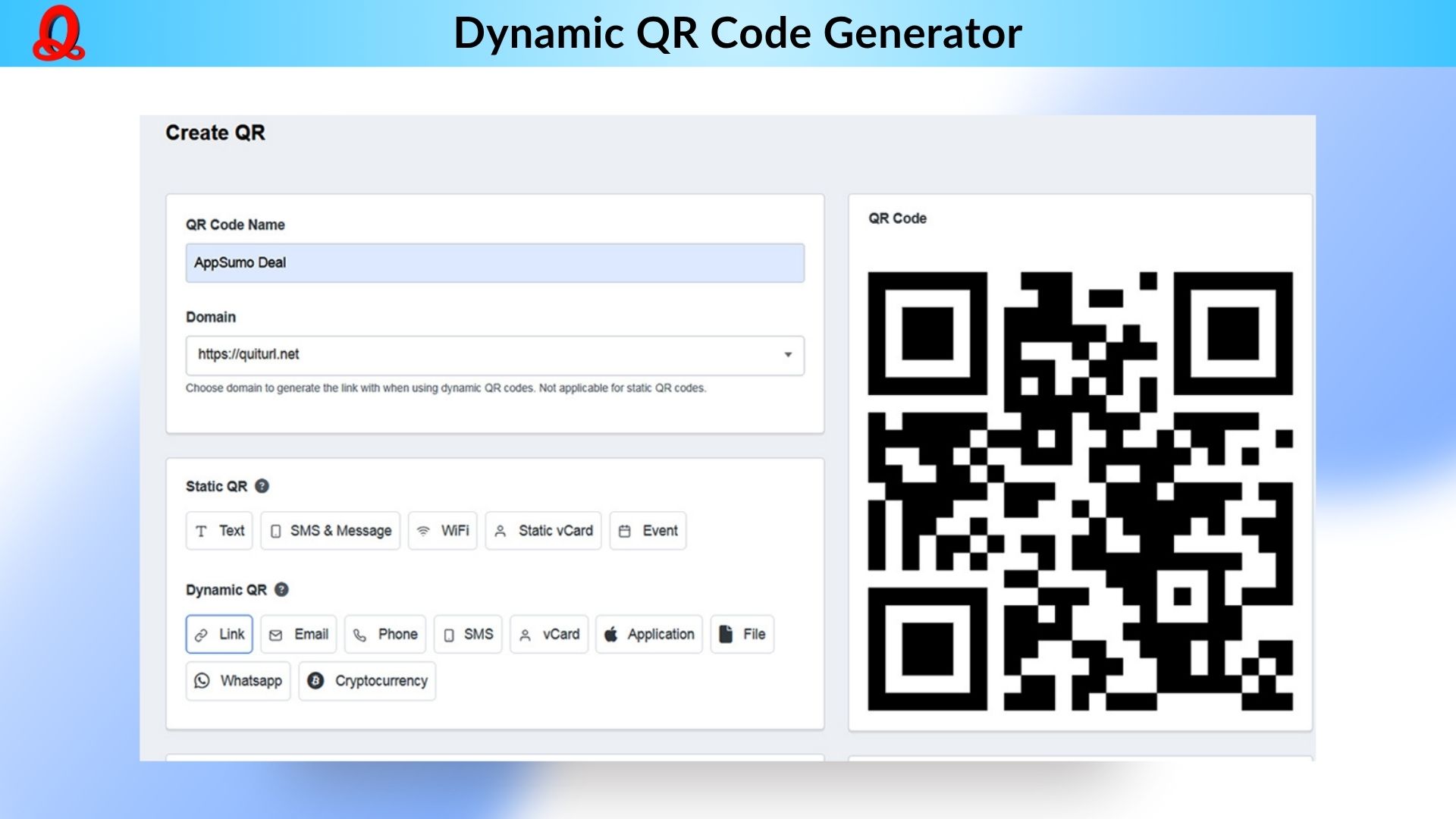The height and width of the screenshot is (819, 1456).
Task: Click the QR Code Name field
Action: coord(494,263)
